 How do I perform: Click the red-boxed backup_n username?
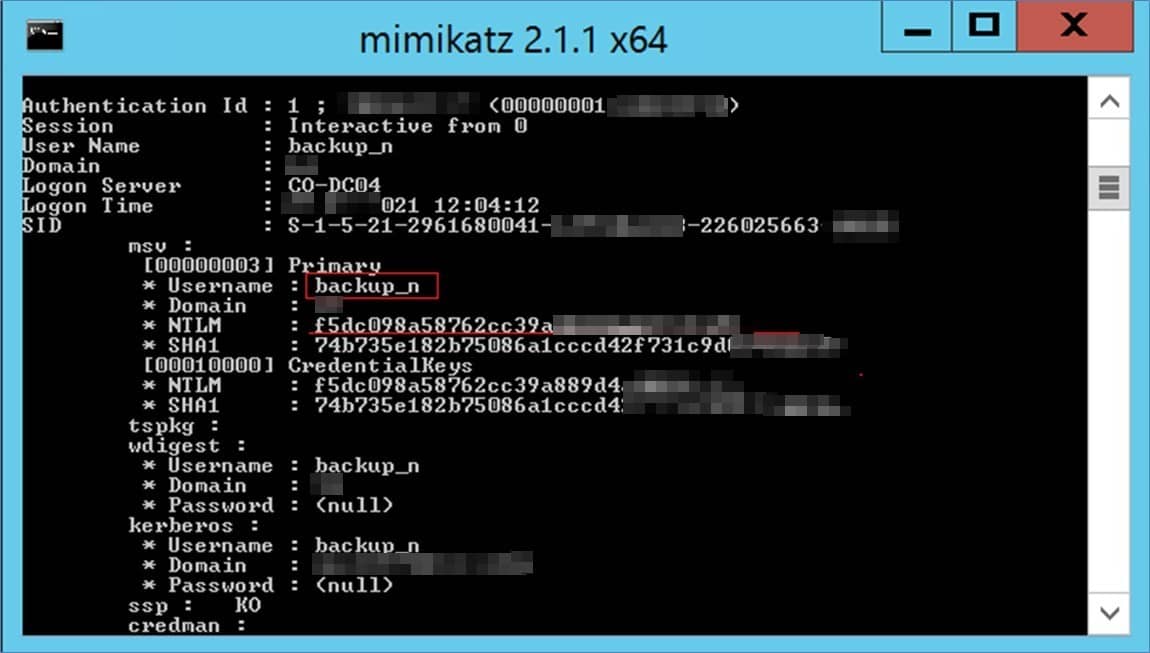[x=372, y=285]
